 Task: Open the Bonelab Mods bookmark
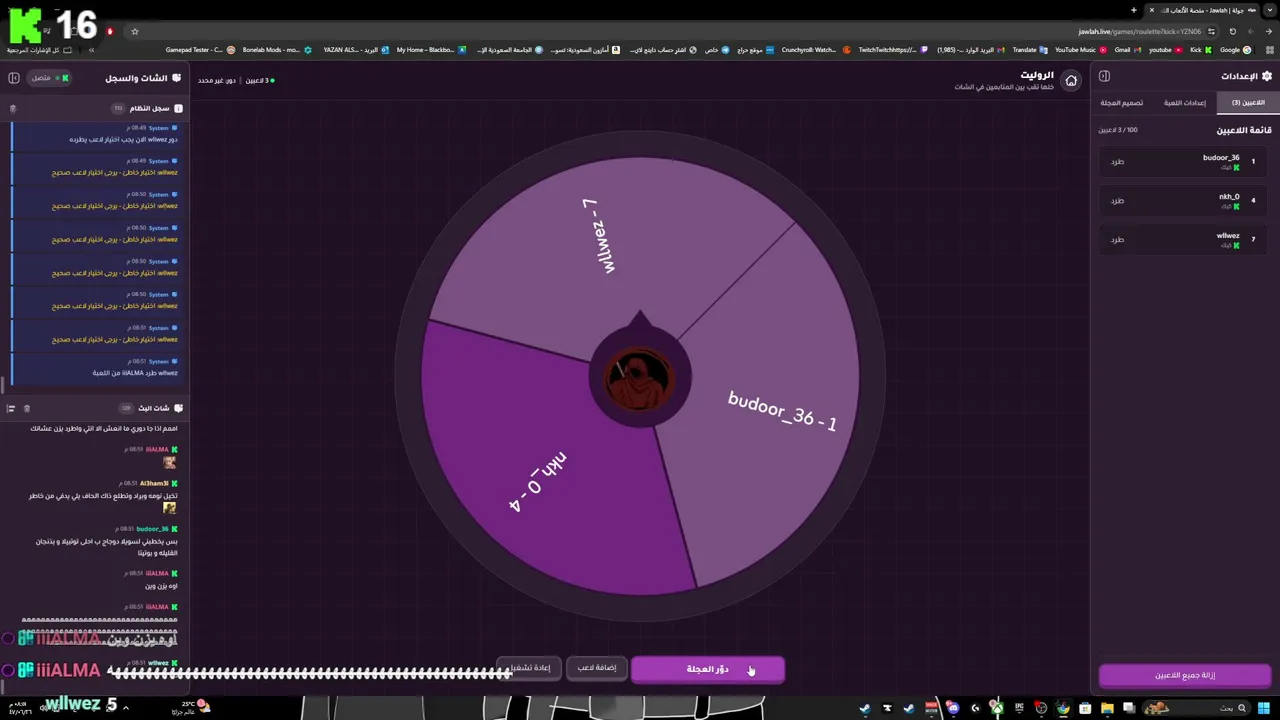click(277, 50)
